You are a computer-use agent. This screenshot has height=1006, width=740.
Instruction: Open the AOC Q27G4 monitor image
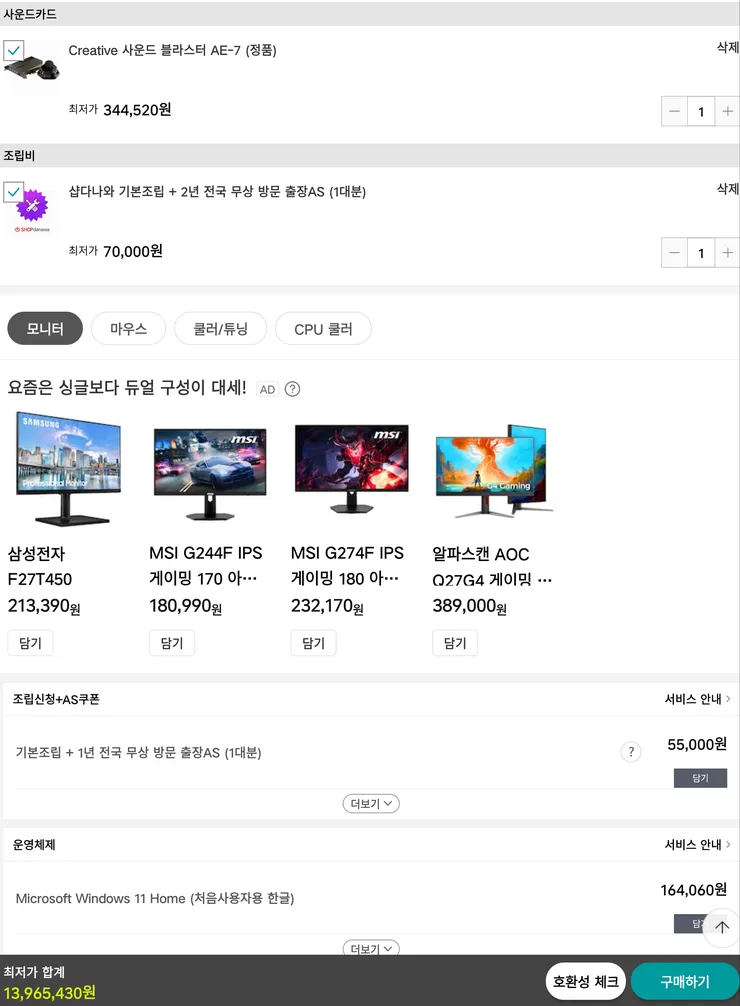click(x=493, y=471)
